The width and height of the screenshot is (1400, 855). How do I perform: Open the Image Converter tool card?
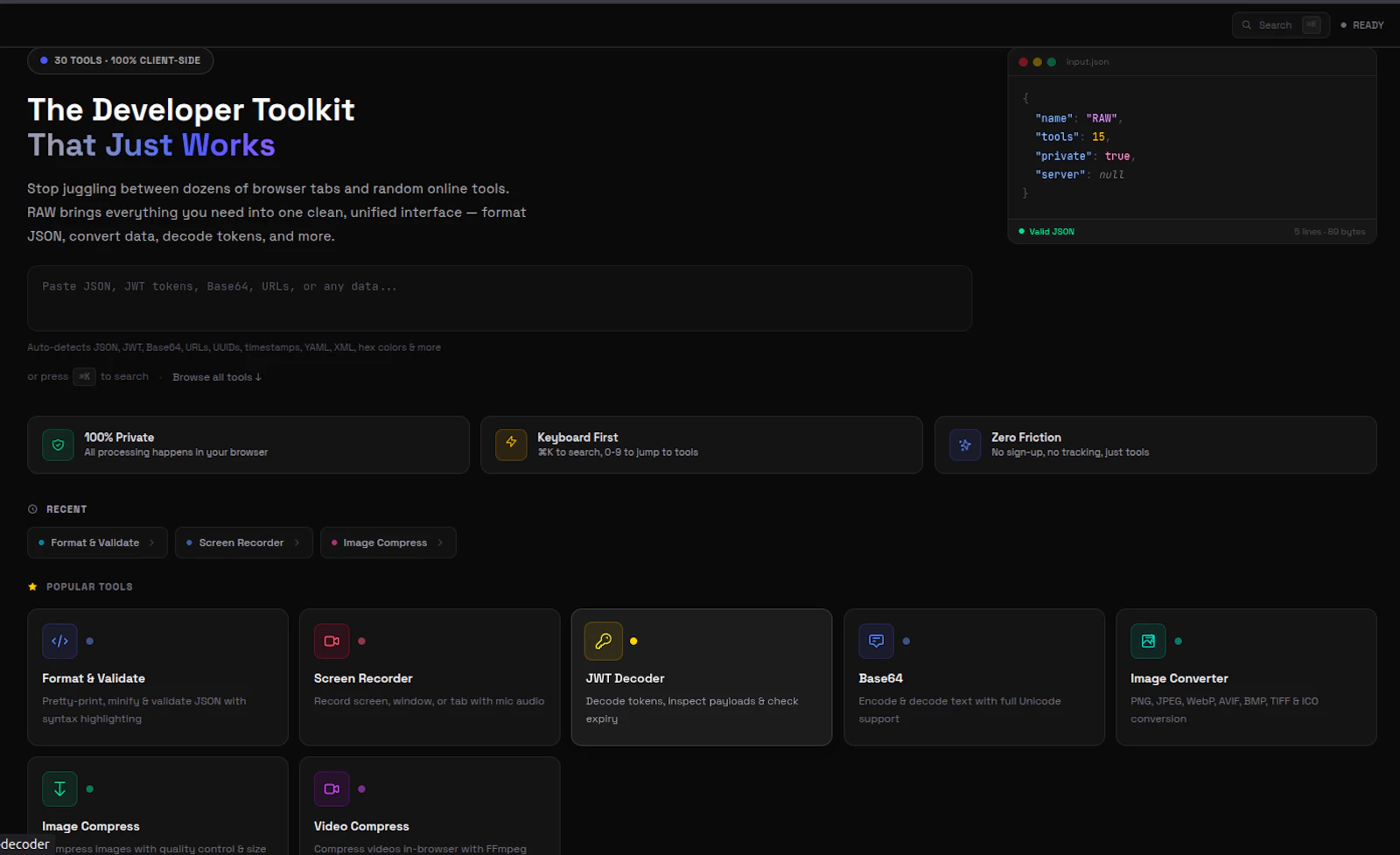(x=1246, y=677)
